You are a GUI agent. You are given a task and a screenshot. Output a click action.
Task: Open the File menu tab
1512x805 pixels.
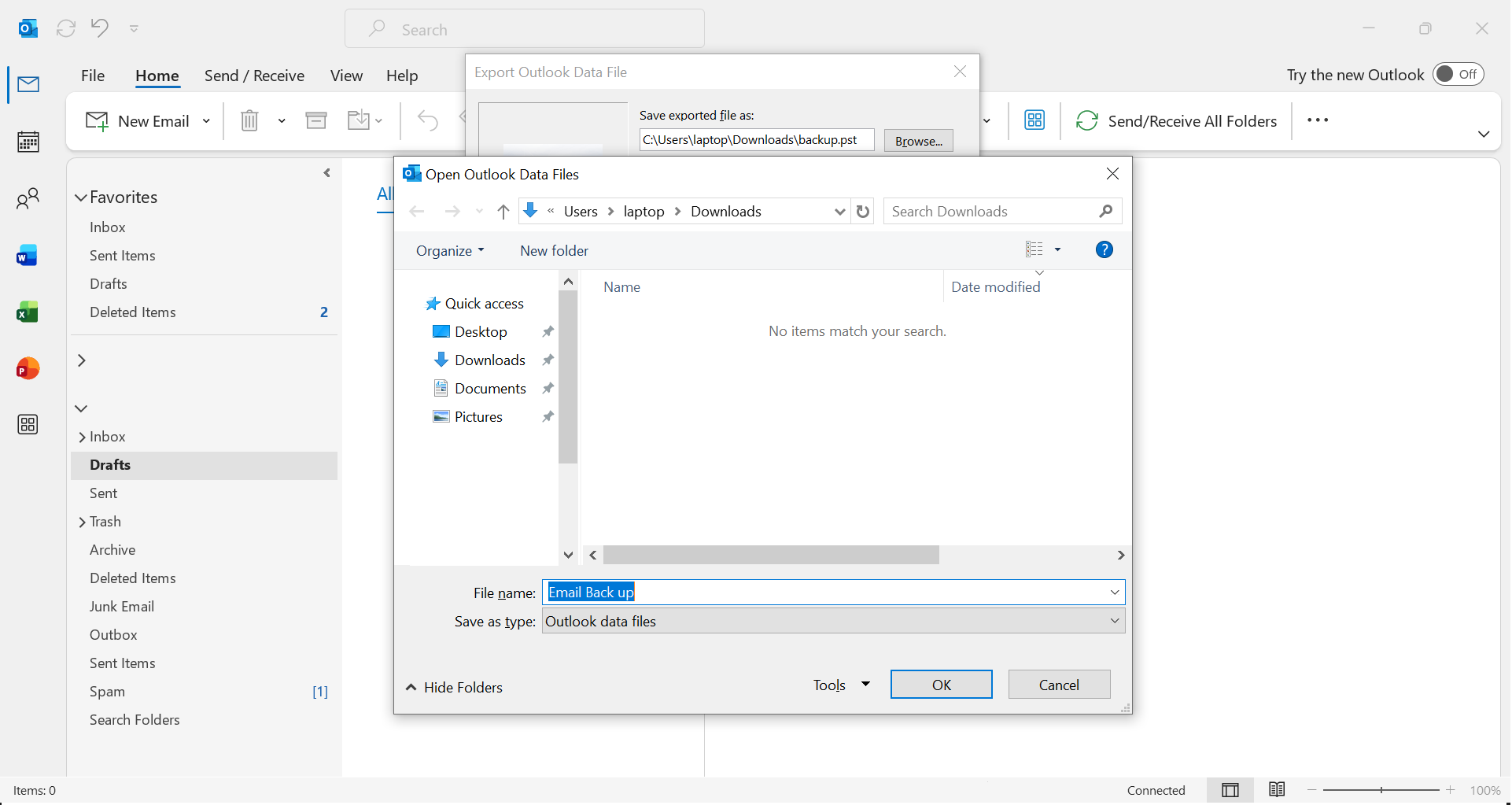click(x=93, y=76)
